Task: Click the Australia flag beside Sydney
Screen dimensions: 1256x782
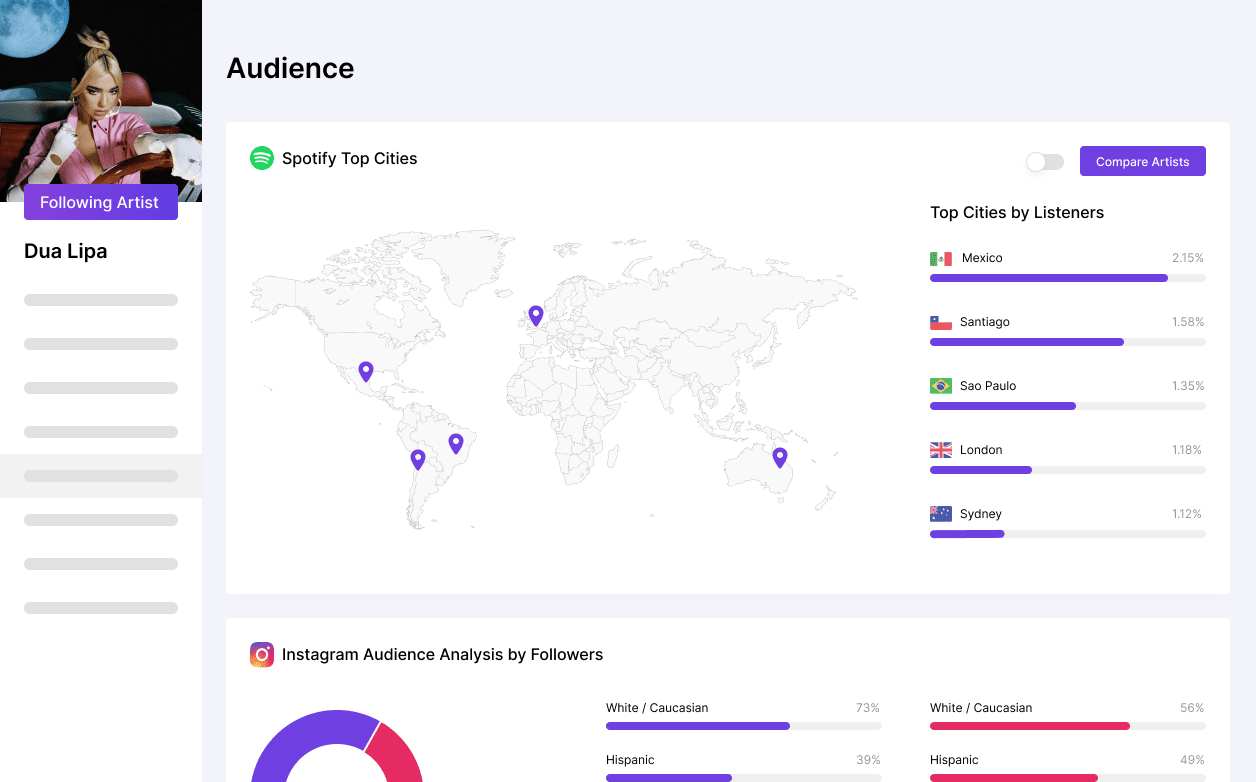Action: click(941, 514)
